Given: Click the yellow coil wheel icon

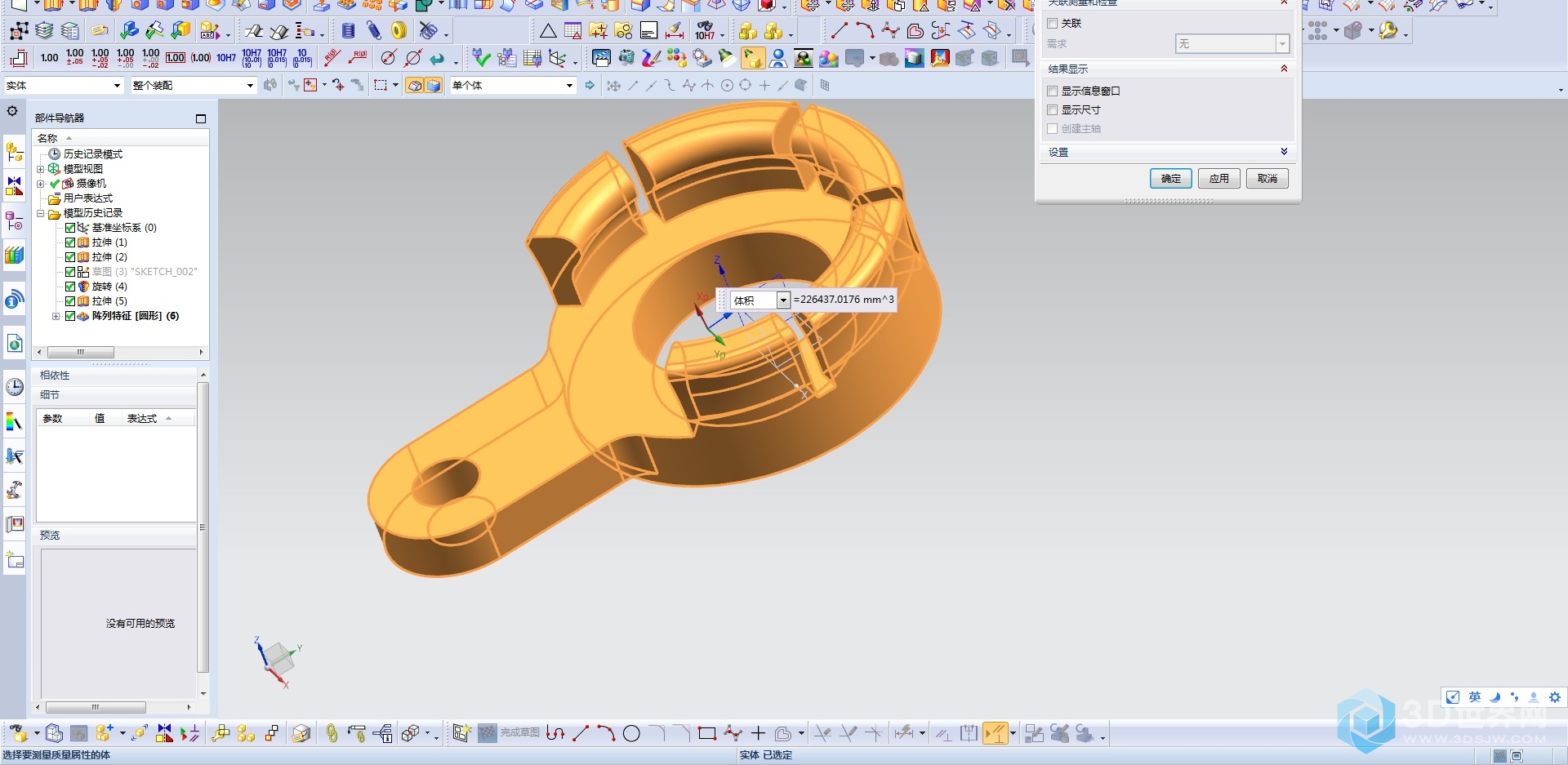Looking at the screenshot, I should tap(399, 31).
